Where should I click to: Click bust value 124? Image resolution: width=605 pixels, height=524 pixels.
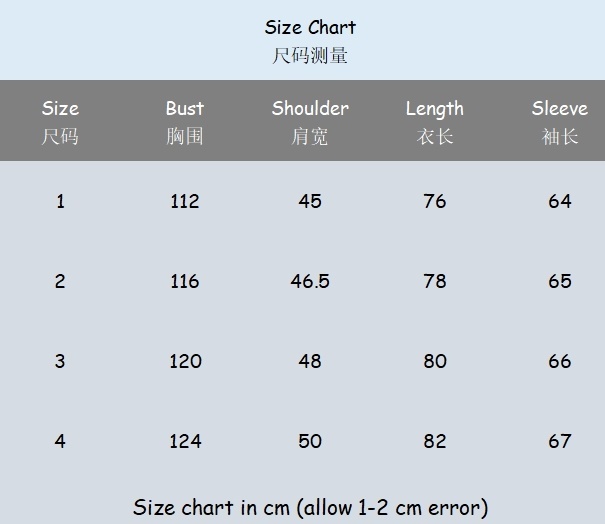[x=185, y=441]
